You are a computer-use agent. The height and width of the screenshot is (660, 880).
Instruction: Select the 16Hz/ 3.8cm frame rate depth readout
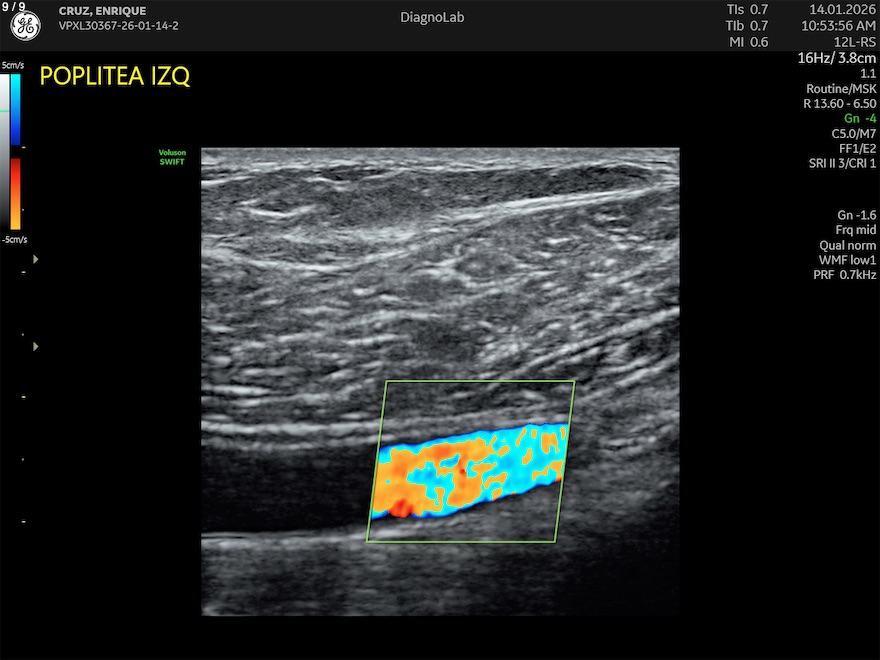click(836, 58)
